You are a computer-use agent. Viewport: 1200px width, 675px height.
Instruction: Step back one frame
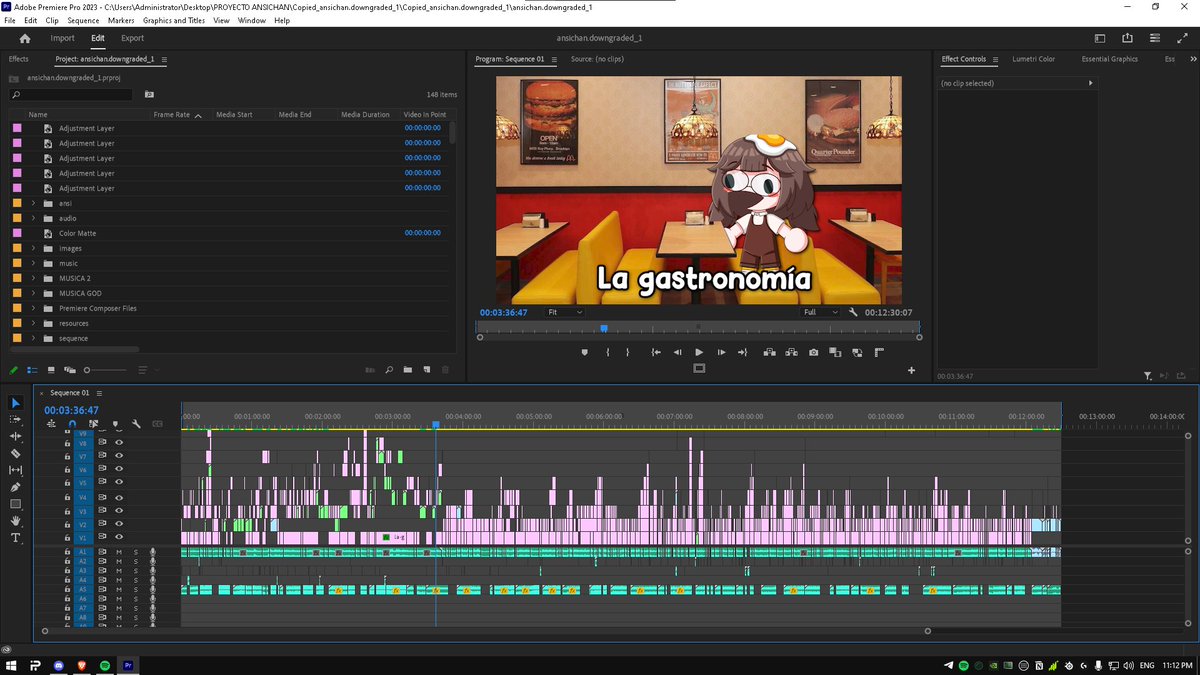point(677,352)
